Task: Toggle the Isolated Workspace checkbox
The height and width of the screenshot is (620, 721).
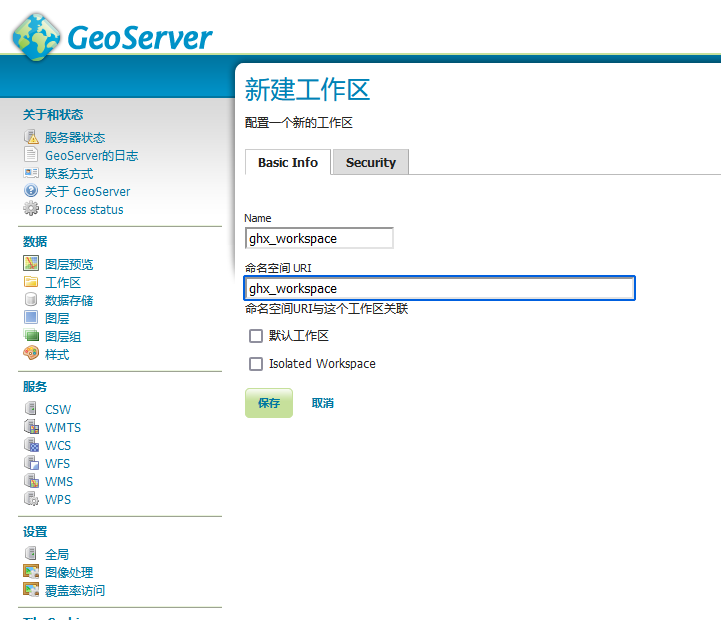Action: click(x=256, y=364)
